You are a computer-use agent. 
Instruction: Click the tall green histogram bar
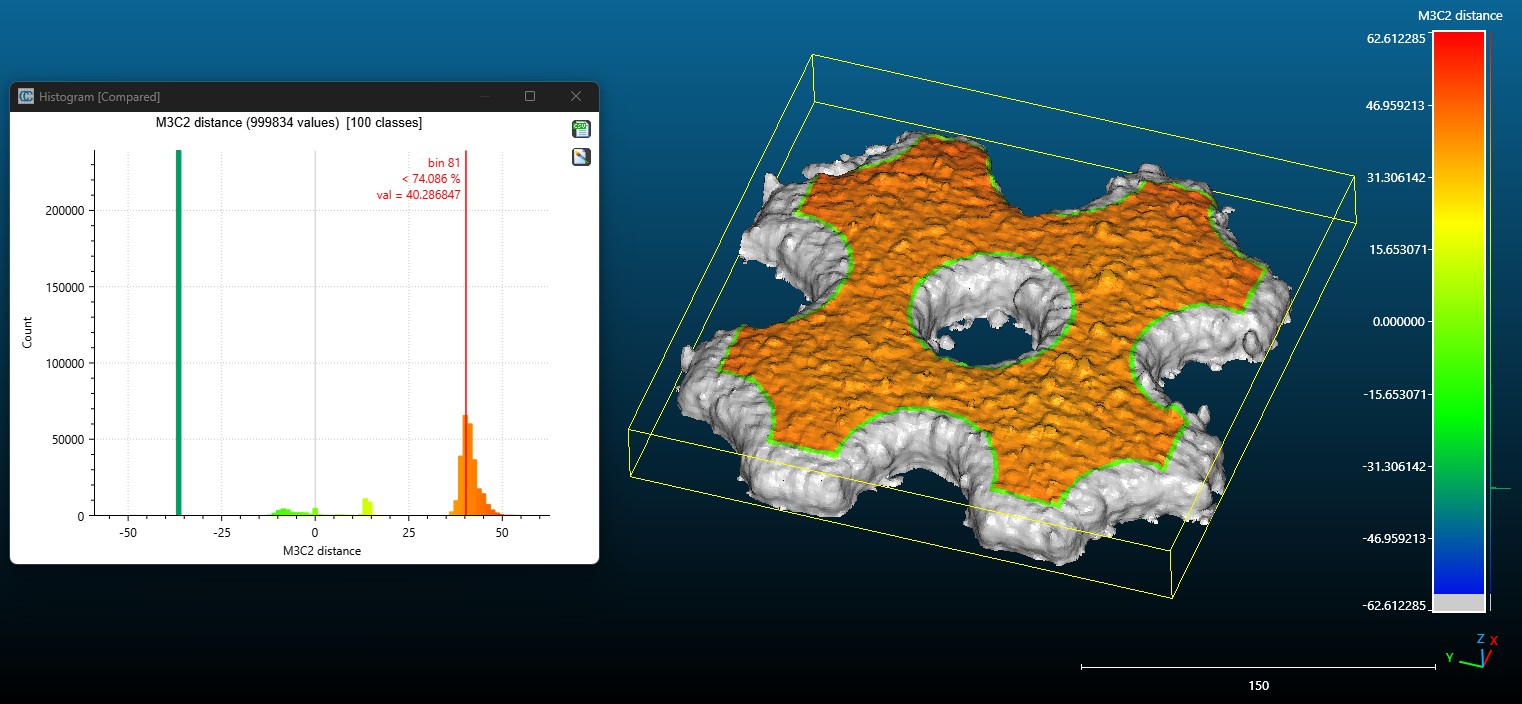178,330
